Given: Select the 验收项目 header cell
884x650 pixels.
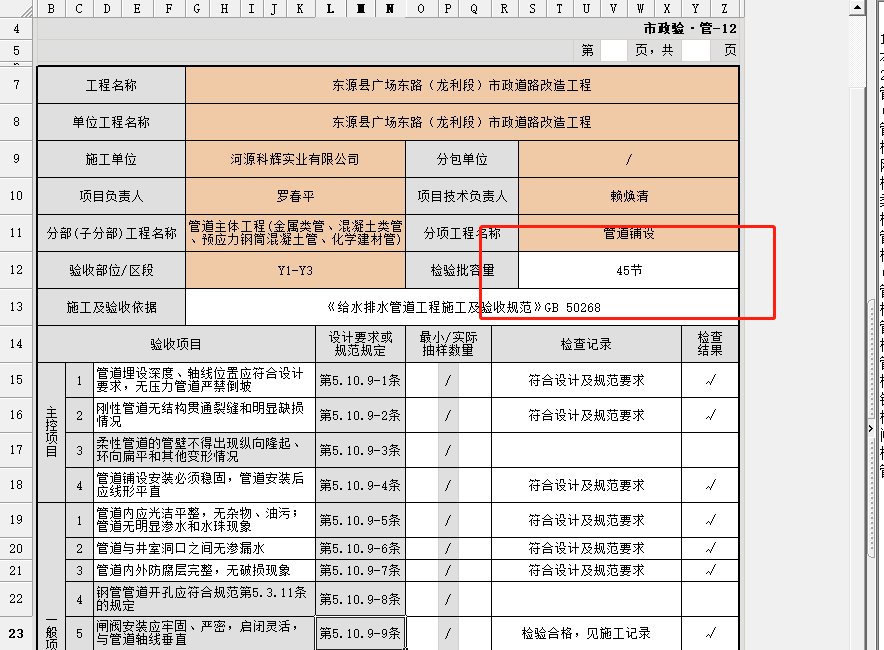Looking at the screenshot, I should tap(176, 344).
